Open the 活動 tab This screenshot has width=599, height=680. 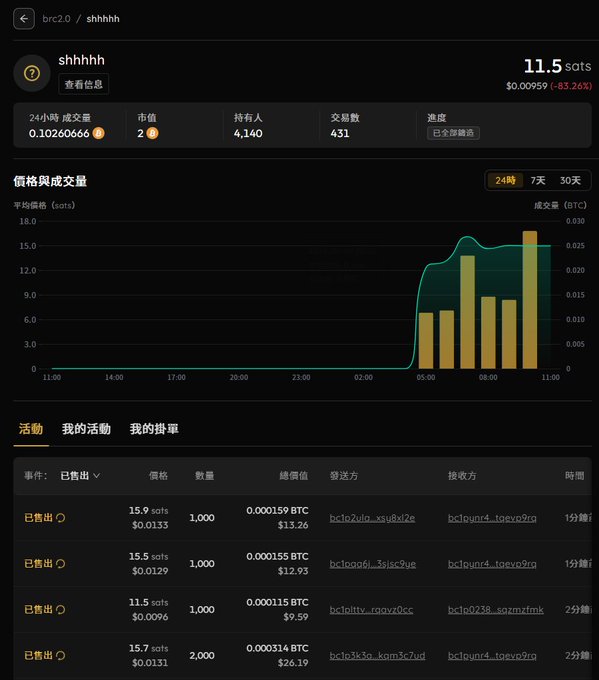[31, 429]
